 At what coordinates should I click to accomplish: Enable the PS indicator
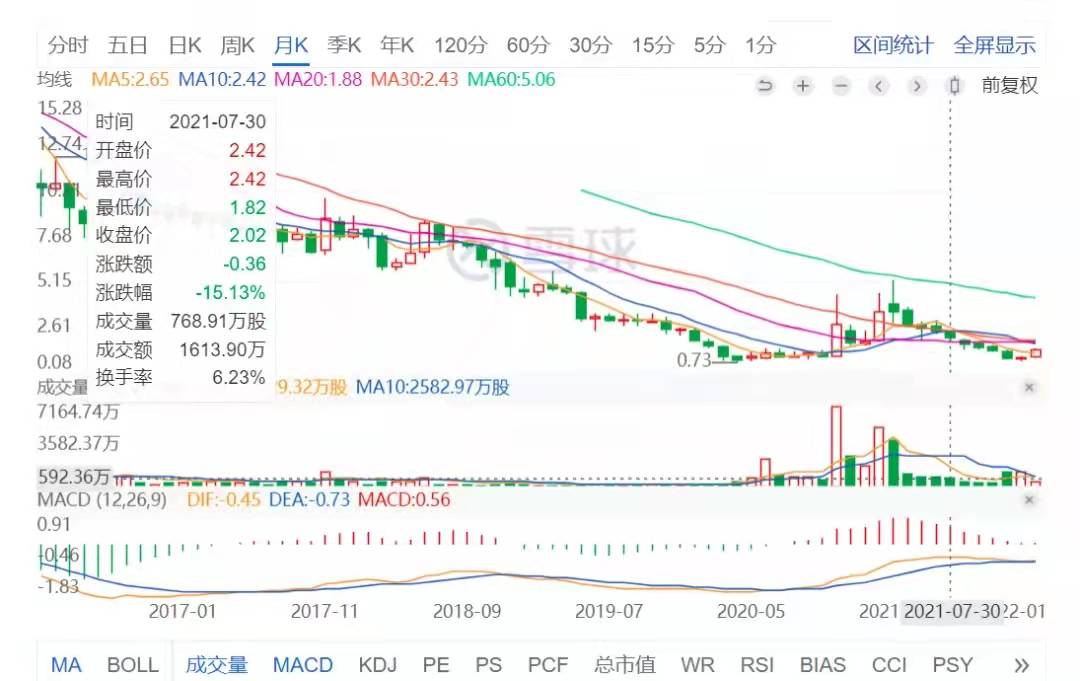(x=488, y=665)
